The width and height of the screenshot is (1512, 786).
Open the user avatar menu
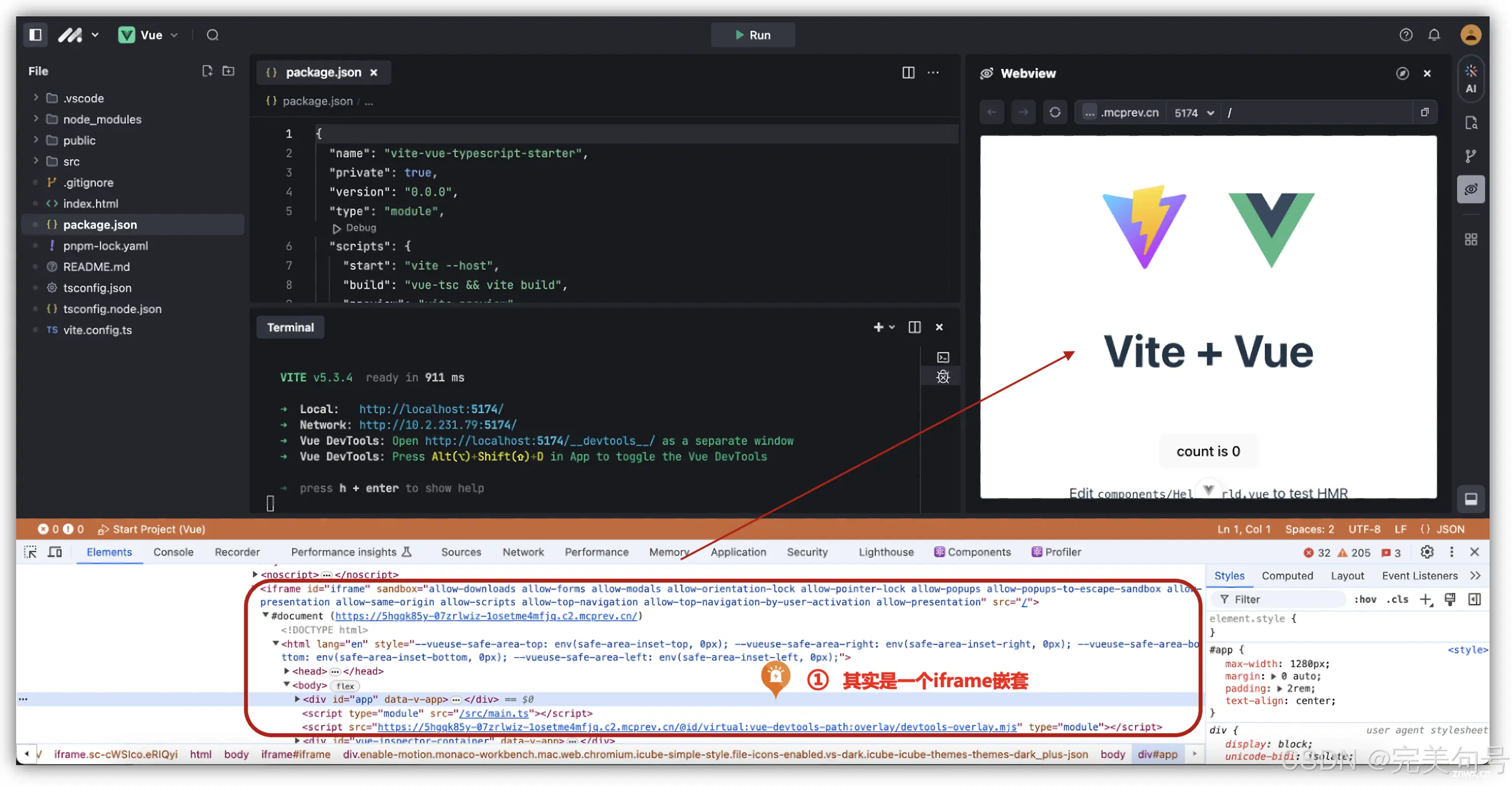[1470, 35]
